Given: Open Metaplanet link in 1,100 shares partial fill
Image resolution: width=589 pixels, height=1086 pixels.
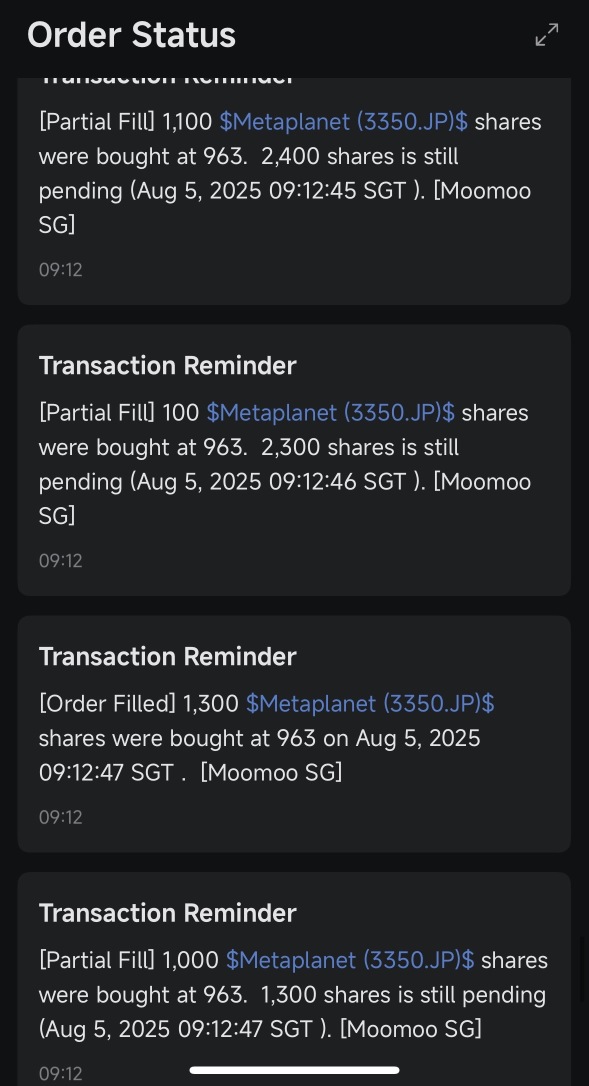Looking at the screenshot, I should [x=343, y=122].
